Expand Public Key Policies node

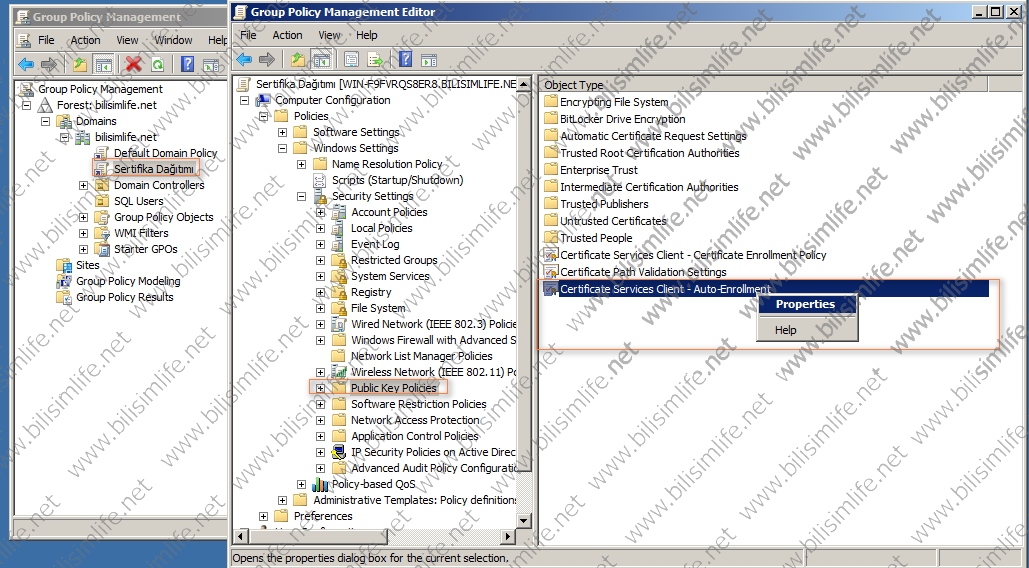[320, 388]
